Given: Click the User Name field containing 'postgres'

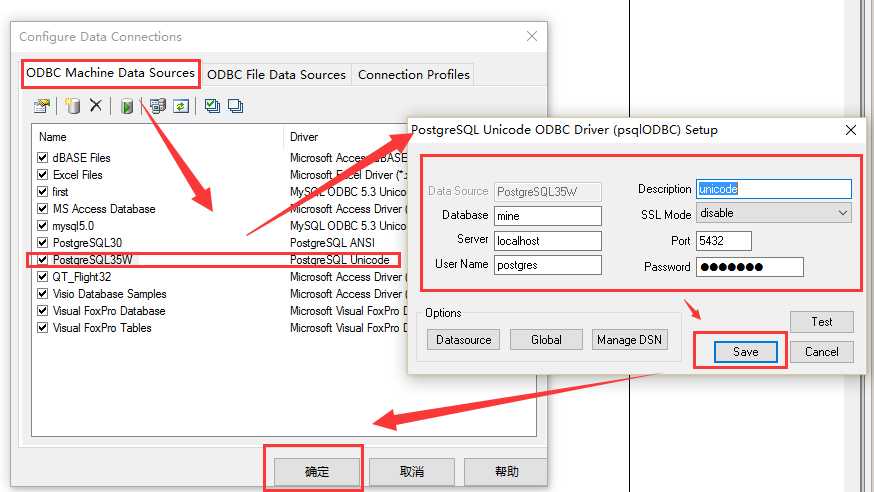Looking at the screenshot, I should [x=548, y=265].
